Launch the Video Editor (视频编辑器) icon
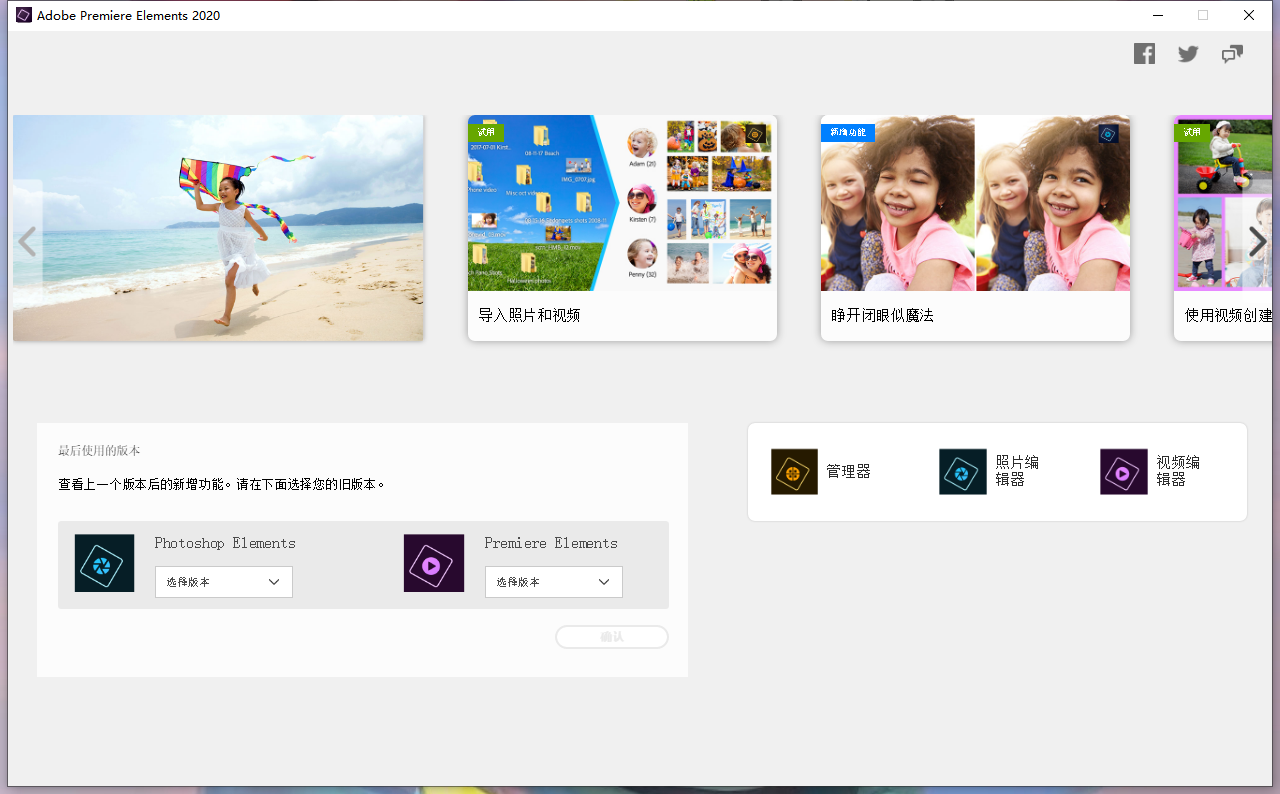This screenshot has width=1280, height=794. pyautogui.click(x=1123, y=471)
